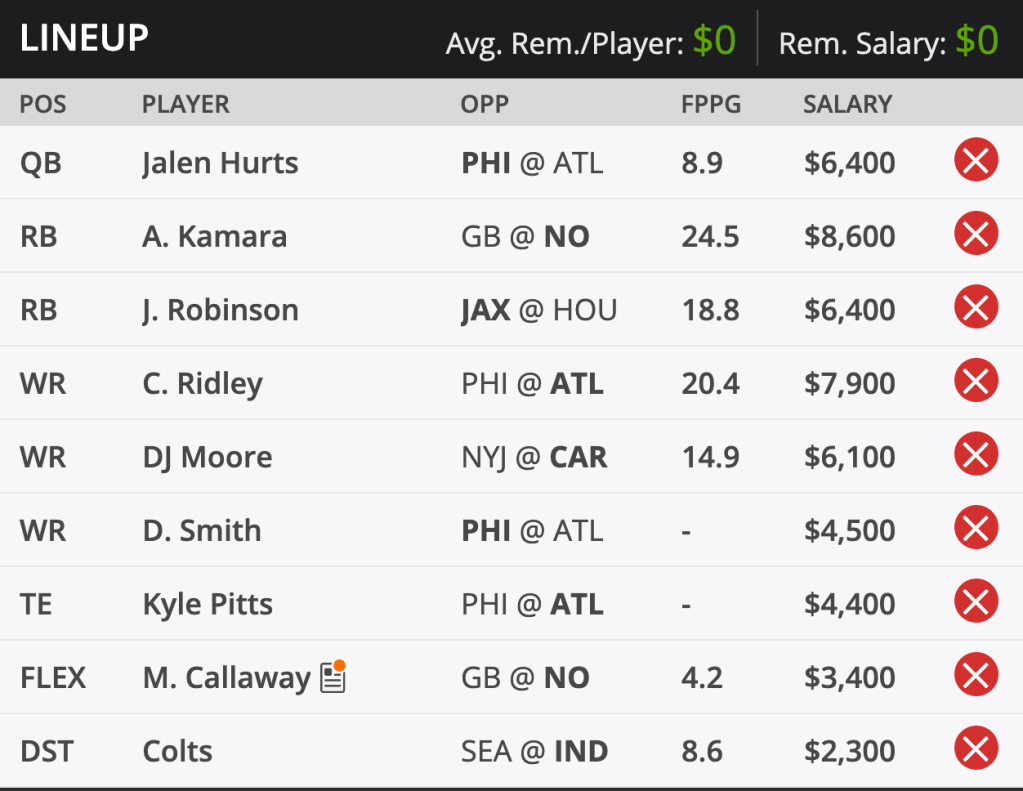Remove D. Smith from the lineup

tap(976, 530)
